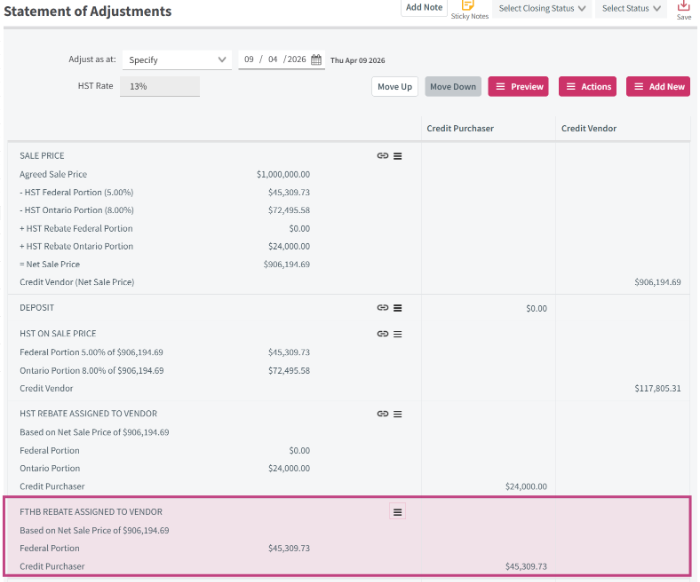
Task: Click link icon for HST REBATE ASSIGNED TO VENDOR
Action: click(383, 414)
